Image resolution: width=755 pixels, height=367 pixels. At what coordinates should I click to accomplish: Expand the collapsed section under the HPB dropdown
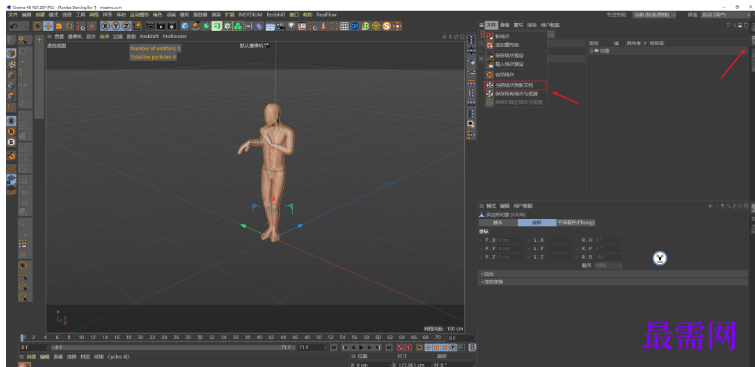tap(613, 274)
